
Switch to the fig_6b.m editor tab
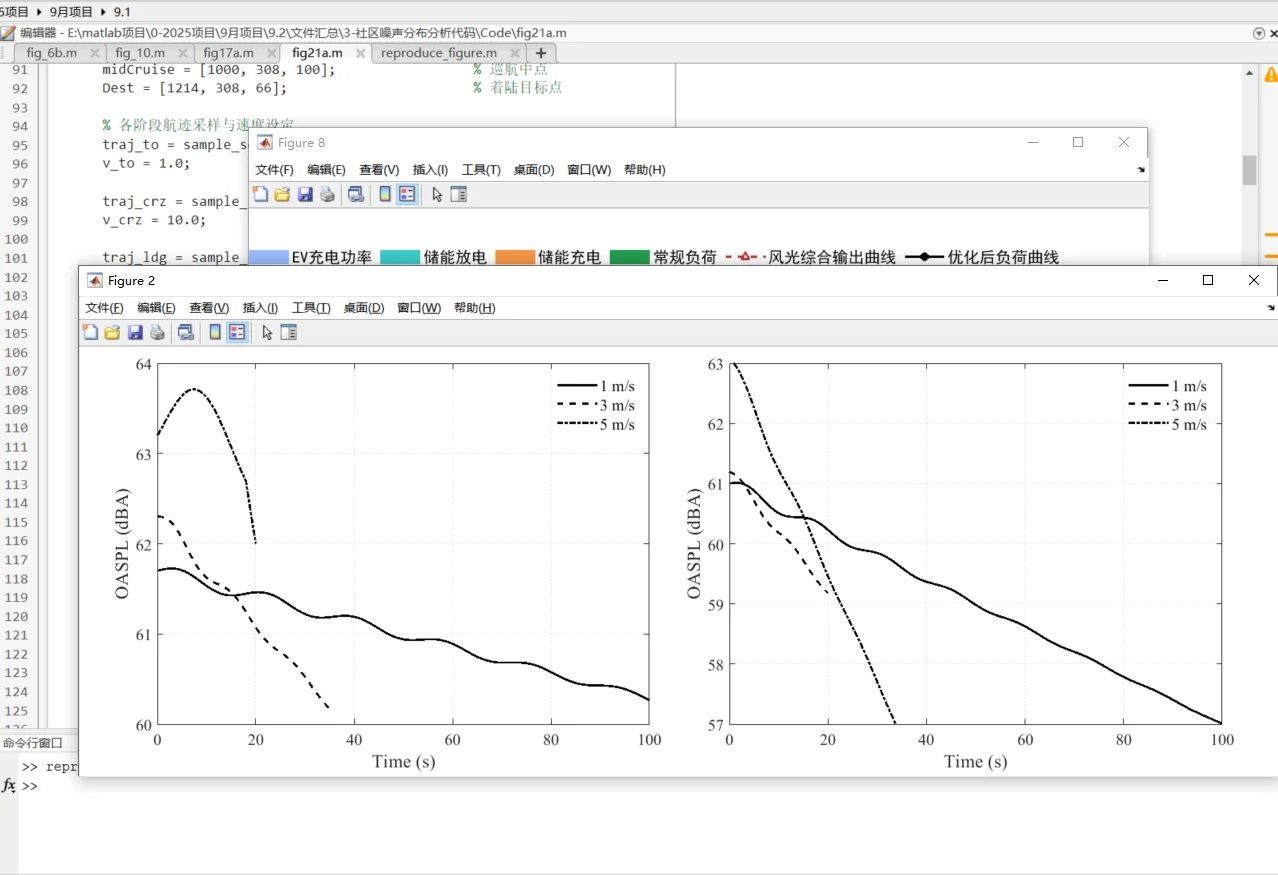[51, 53]
